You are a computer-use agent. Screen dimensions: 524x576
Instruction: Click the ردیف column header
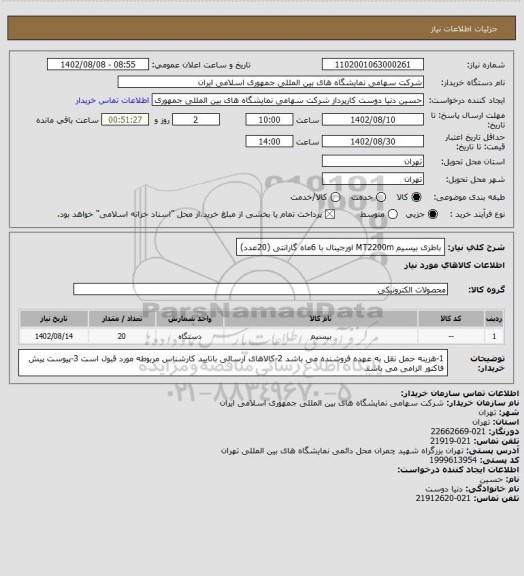(x=494, y=318)
